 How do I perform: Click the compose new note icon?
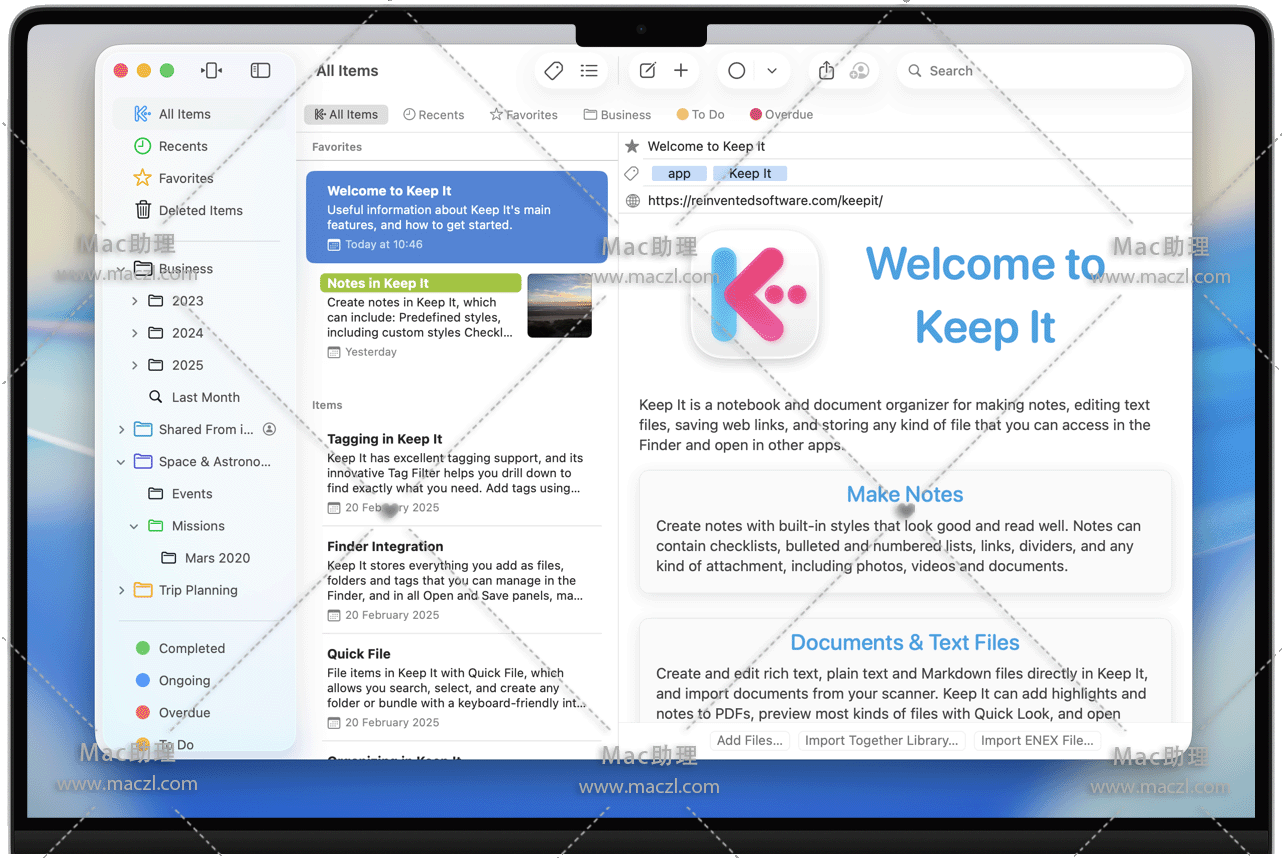[648, 71]
